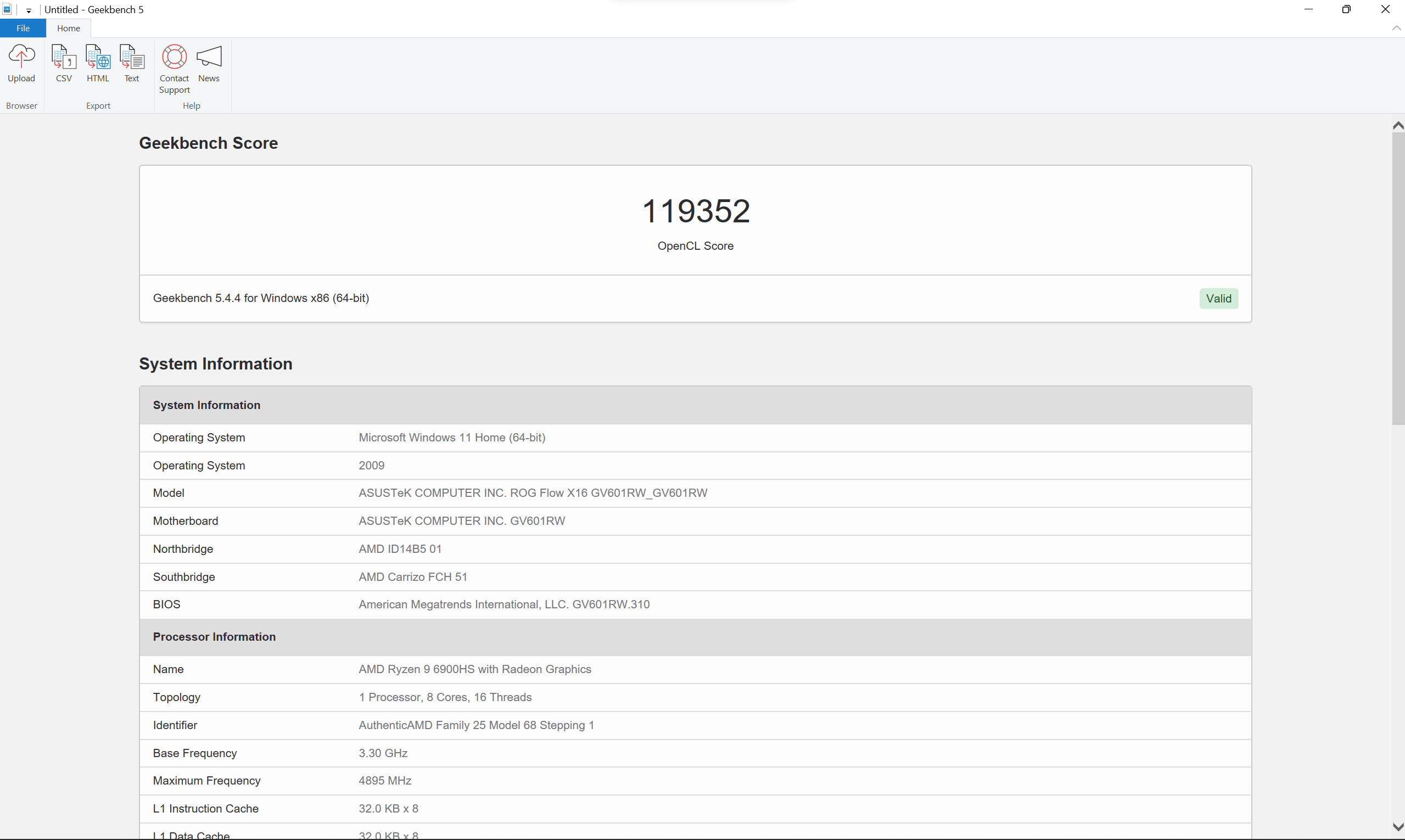
Task: Restore down the Geekbench window
Action: coord(1346,9)
